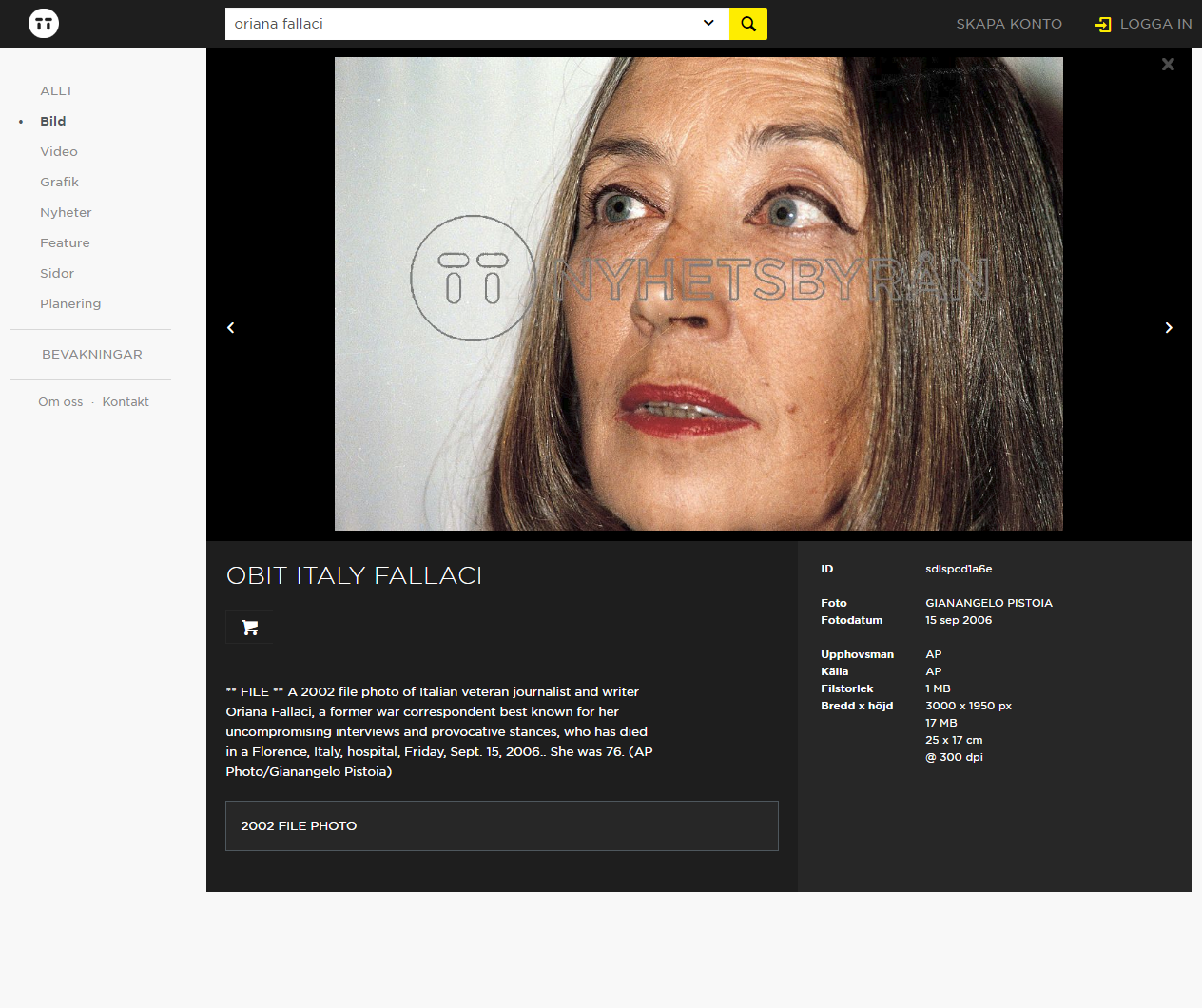Click the Logga in button
Screen dimensions: 1202x1008
coord(1144,24)
